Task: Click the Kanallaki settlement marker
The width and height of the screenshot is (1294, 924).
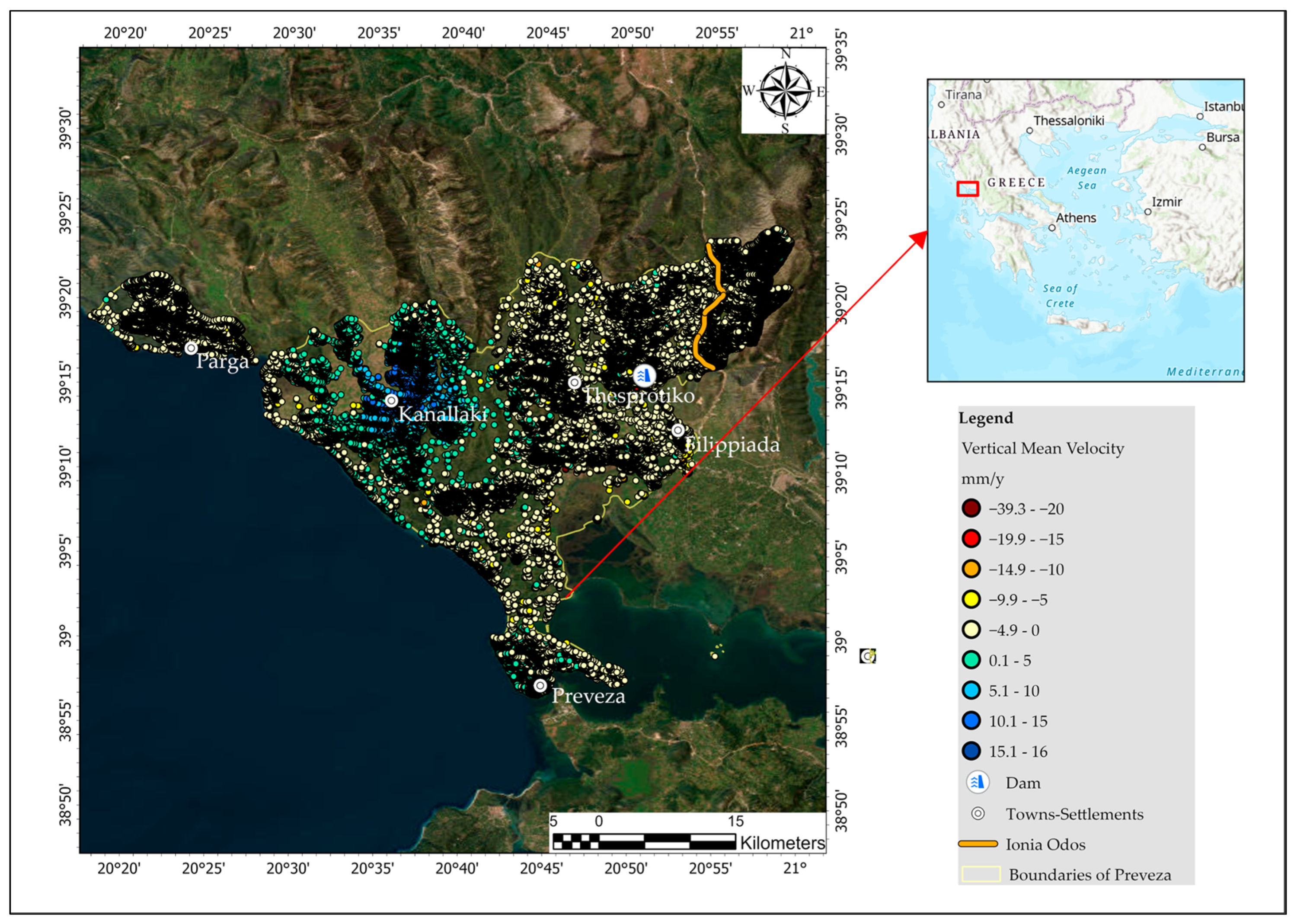Action: pos(391,400)
